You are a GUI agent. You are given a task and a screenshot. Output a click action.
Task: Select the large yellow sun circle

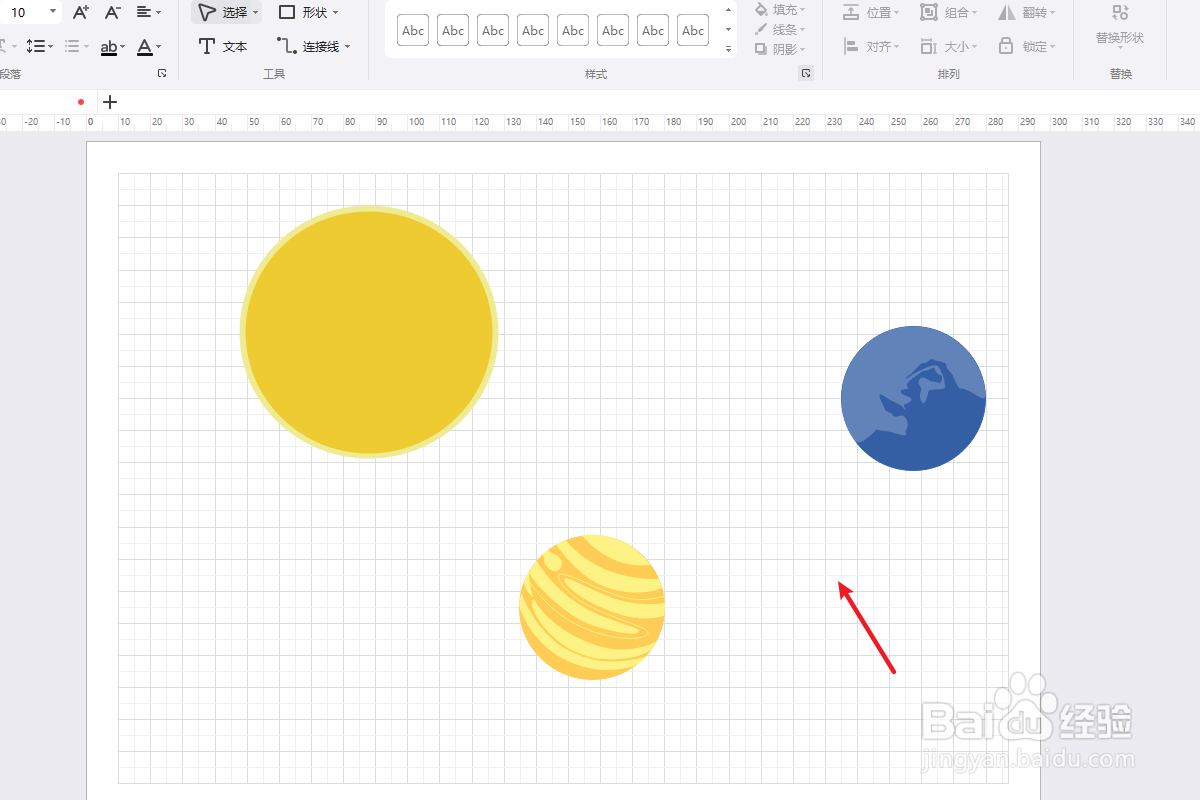(369, 332)
